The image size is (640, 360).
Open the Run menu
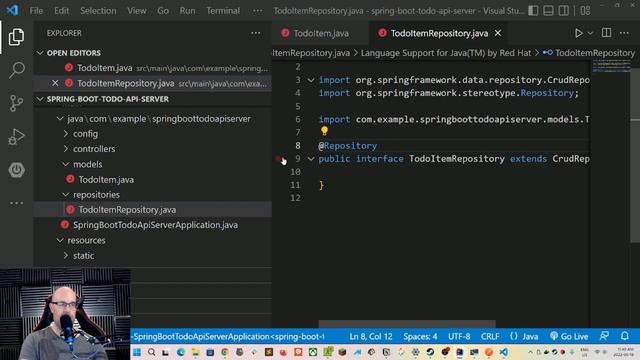187,11
